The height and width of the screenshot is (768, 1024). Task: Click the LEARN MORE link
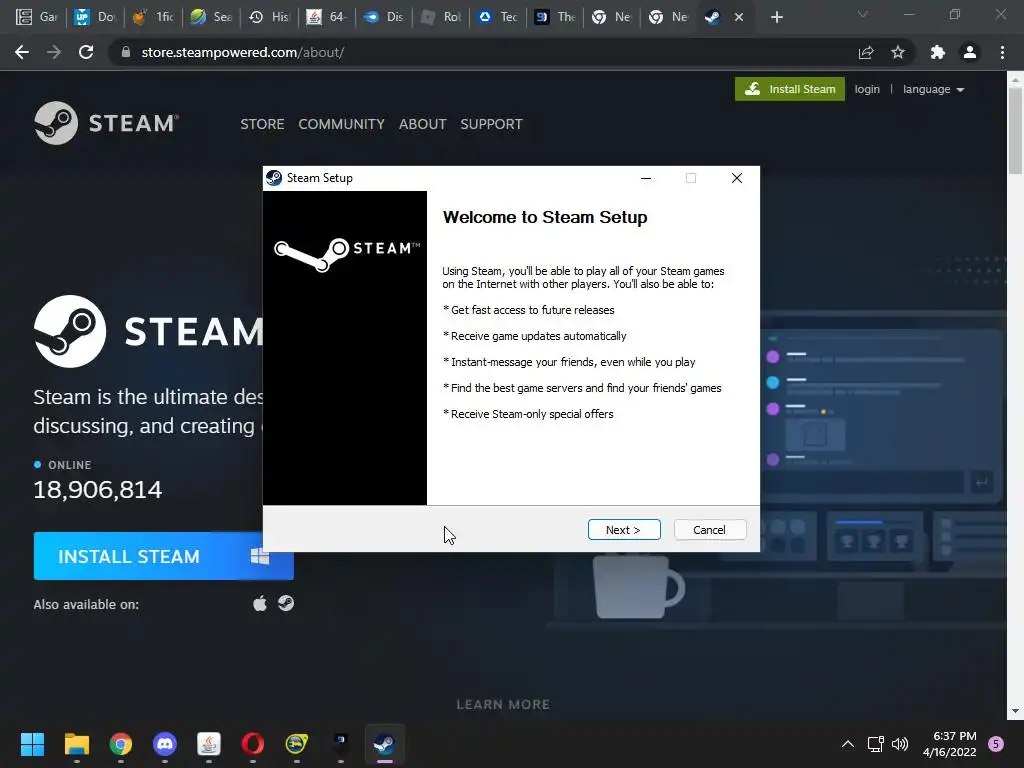tap(503, 704)
